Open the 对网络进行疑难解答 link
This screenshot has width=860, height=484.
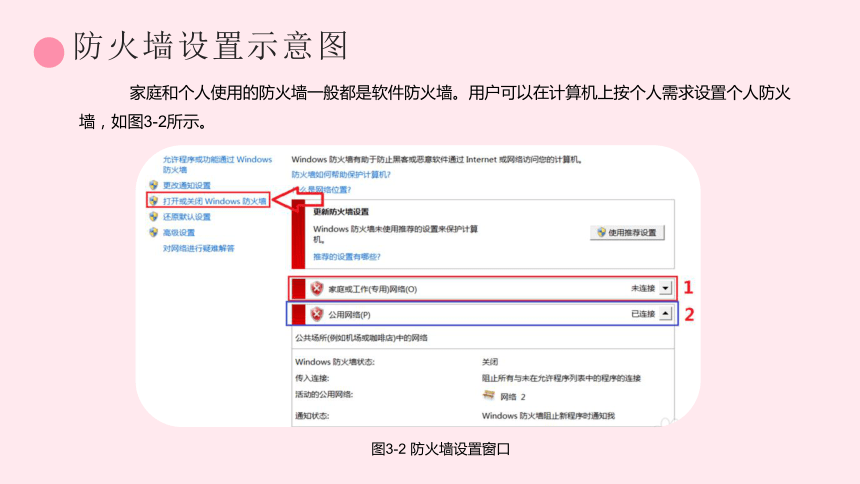[x=199, y=249]
